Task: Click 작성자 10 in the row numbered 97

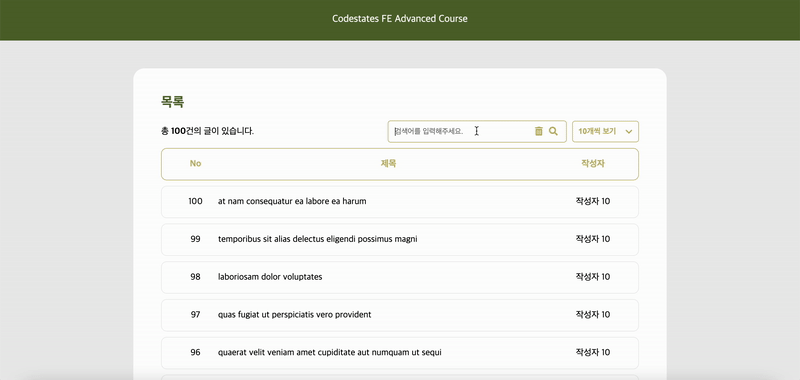Action: pos(593,315)
